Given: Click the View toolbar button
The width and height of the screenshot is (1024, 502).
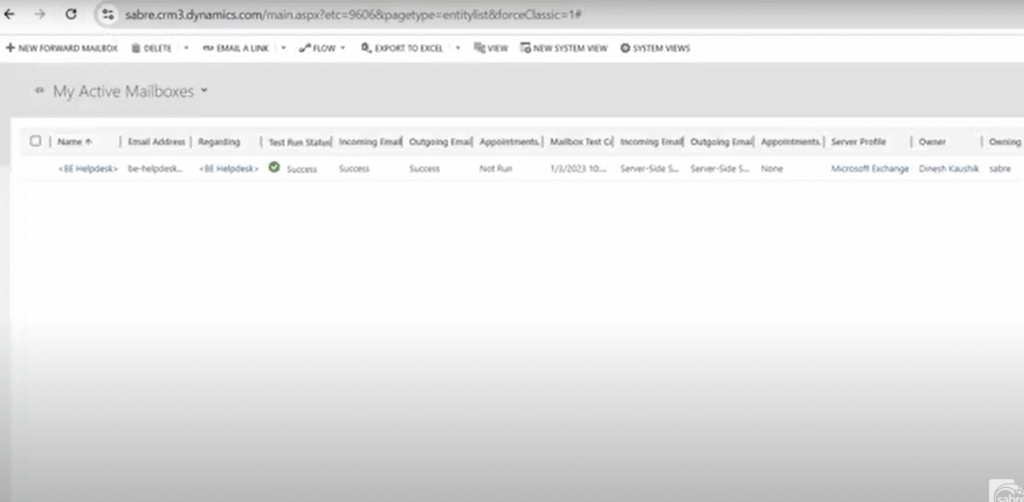Looking at the screenshot, I should point(491,48).
